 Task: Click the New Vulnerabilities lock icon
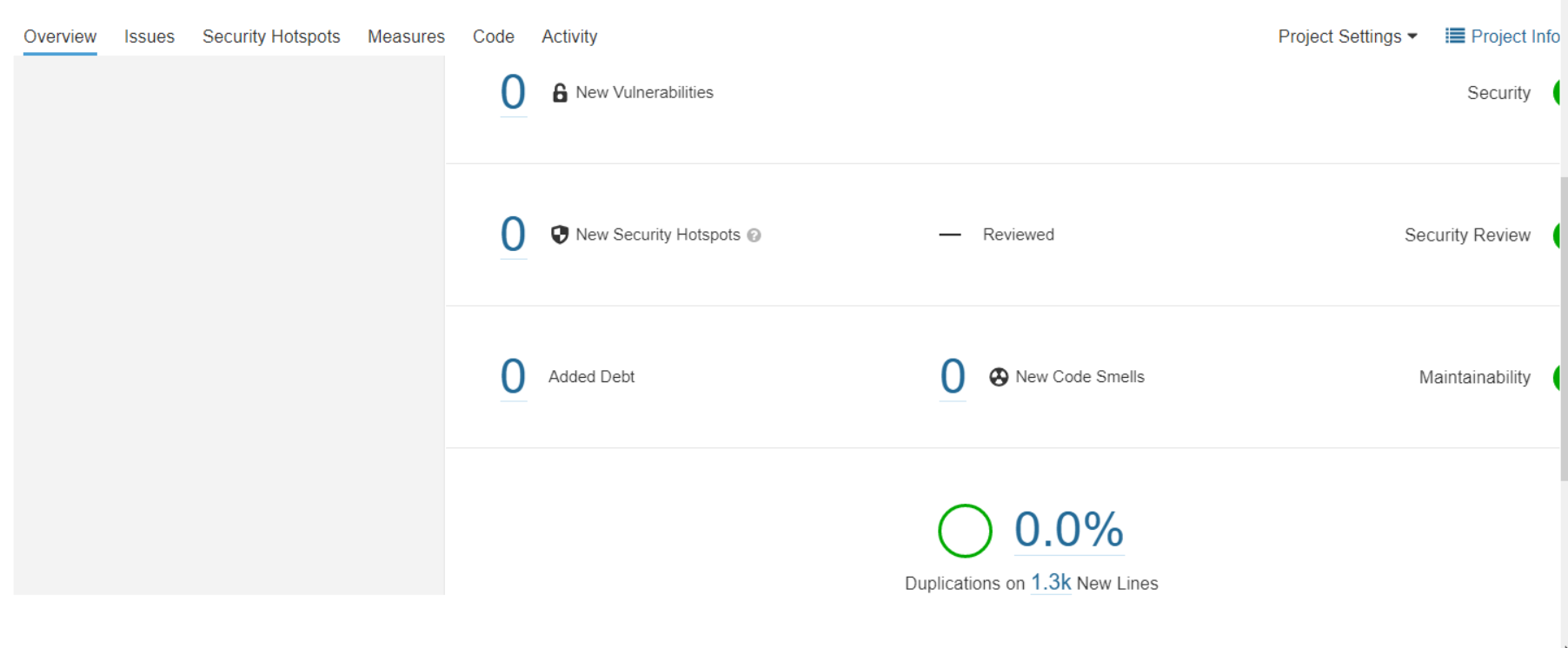tap(560, 93)
